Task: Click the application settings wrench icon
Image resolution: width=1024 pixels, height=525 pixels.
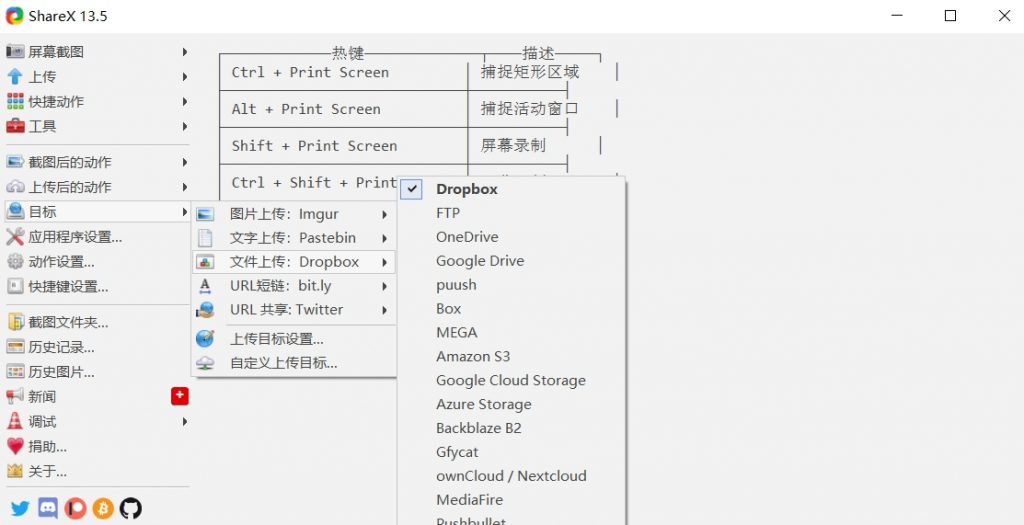Action: pyautogui.click(x=15, y=236)
